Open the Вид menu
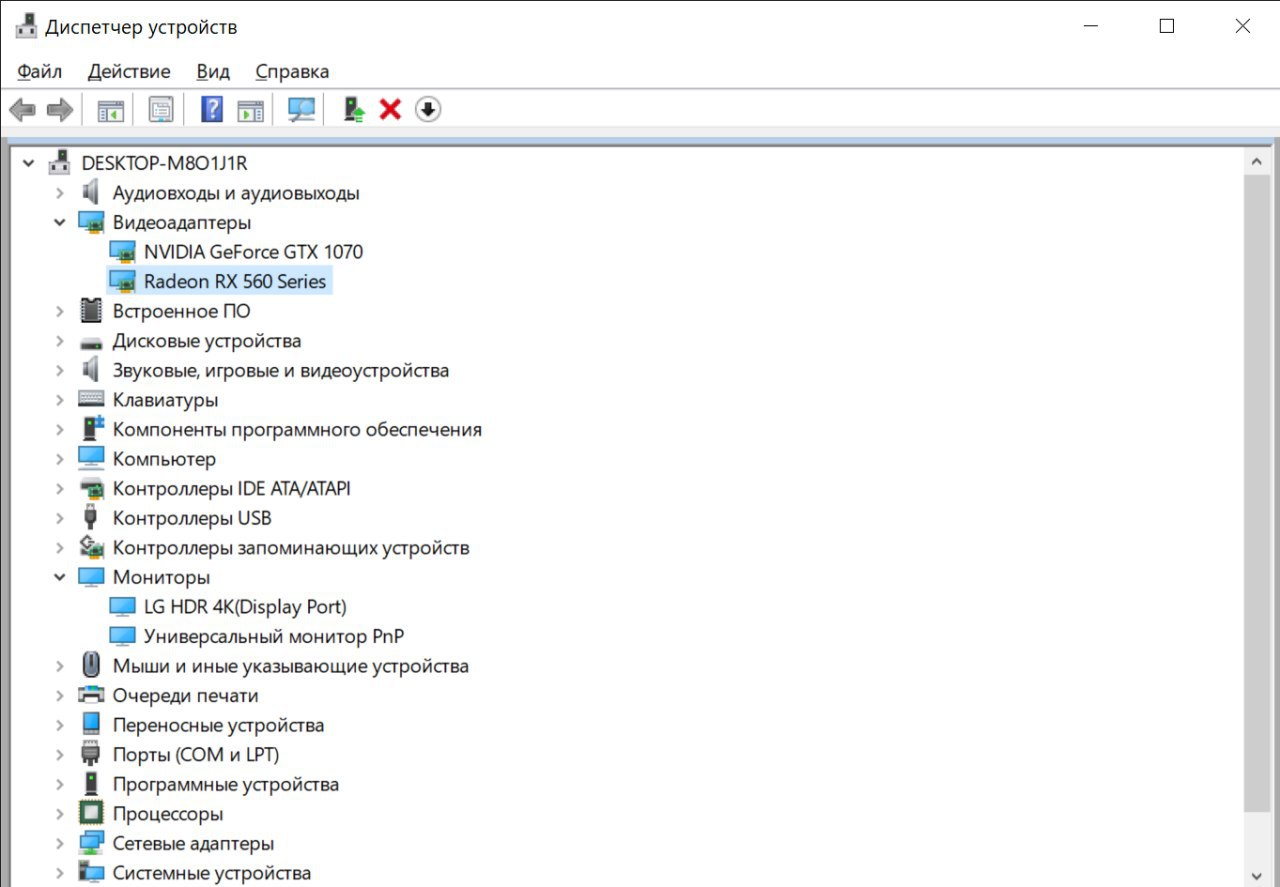The width and height of the screenshot is (1280, 887). pos(213,71)
